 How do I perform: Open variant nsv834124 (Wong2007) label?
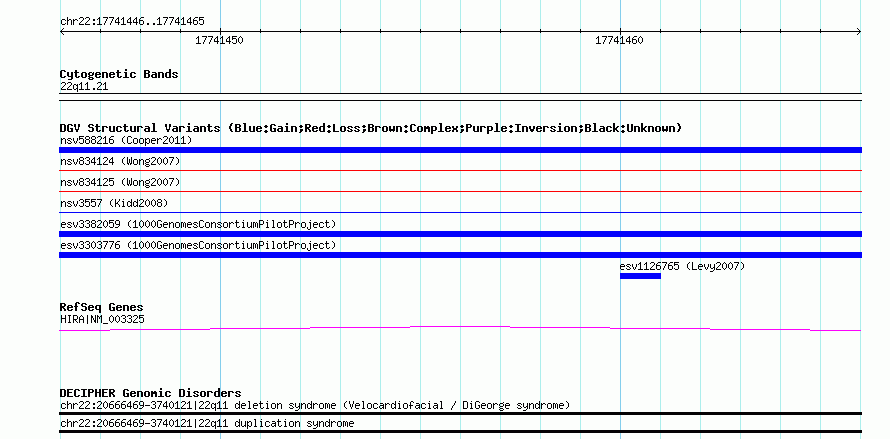tap(120, 162)
